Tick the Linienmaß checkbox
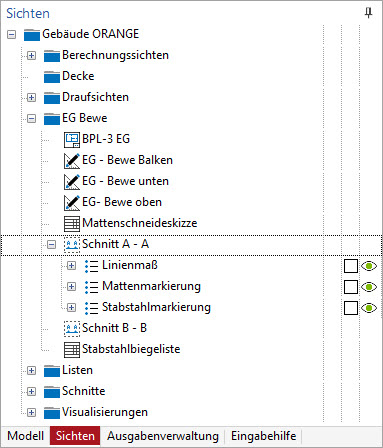 pyautogui.click(x=351, y=266)
